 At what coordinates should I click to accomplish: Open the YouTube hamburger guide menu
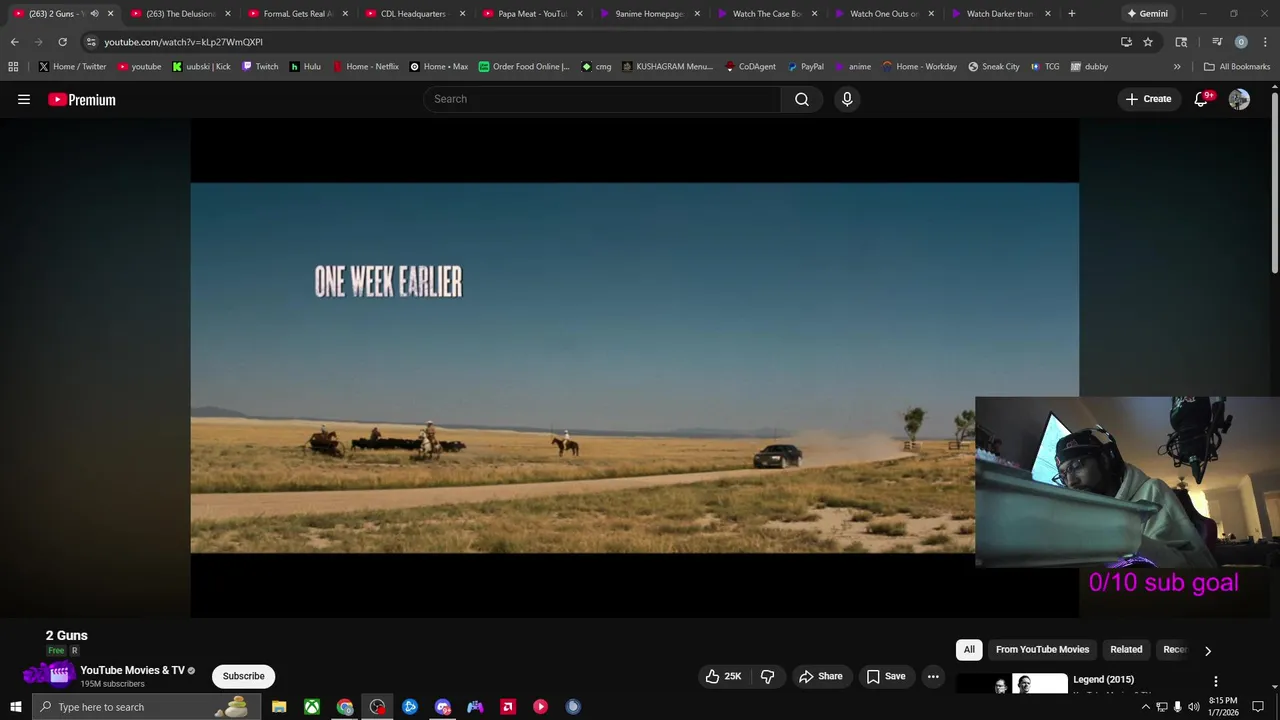24,99
